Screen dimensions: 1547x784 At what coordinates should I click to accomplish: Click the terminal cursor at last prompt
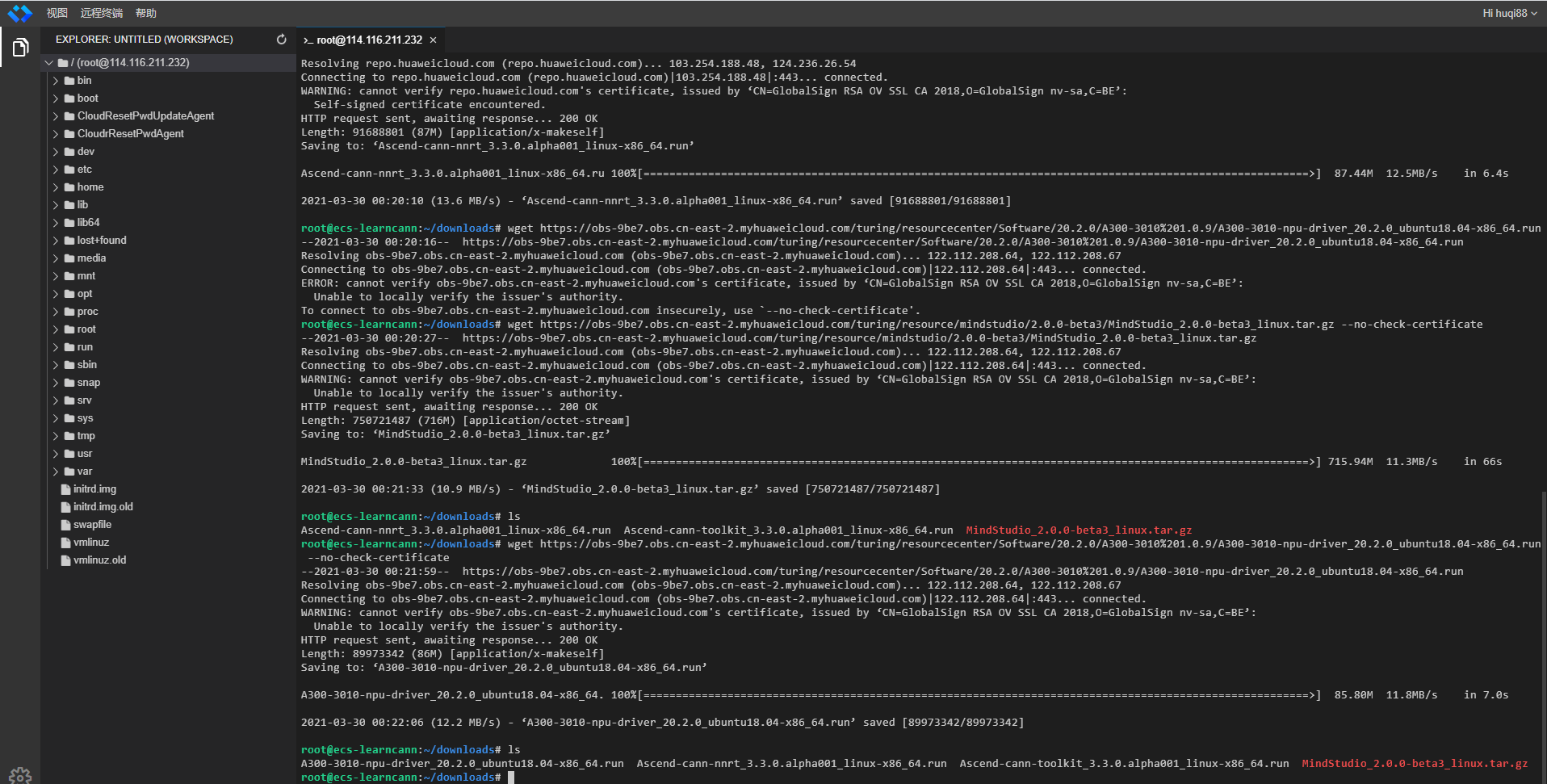[511, 778]
